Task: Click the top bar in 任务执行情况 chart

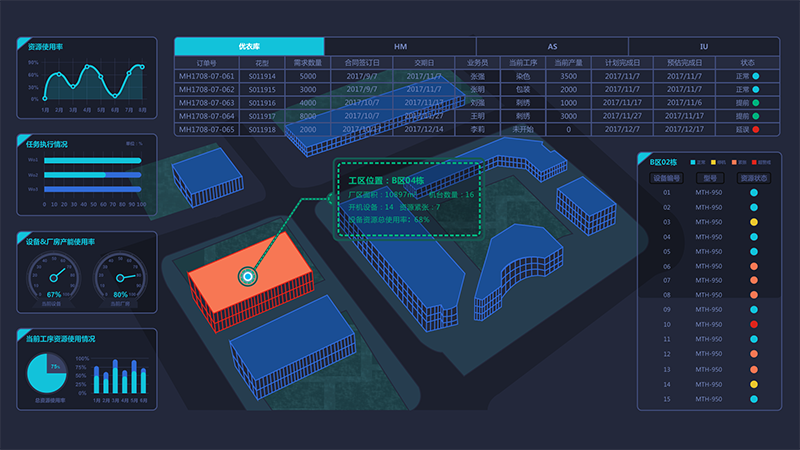Action: (93, 160)
